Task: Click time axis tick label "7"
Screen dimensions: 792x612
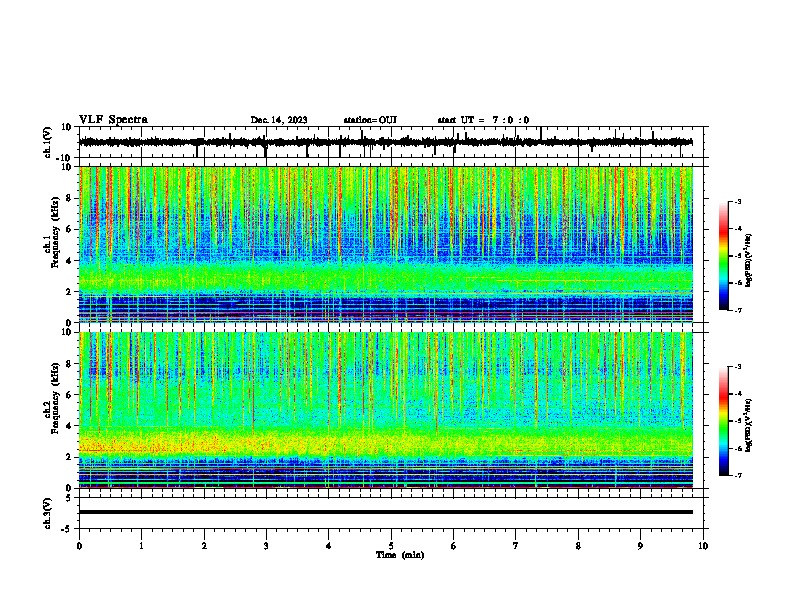Action: [516, 546]
